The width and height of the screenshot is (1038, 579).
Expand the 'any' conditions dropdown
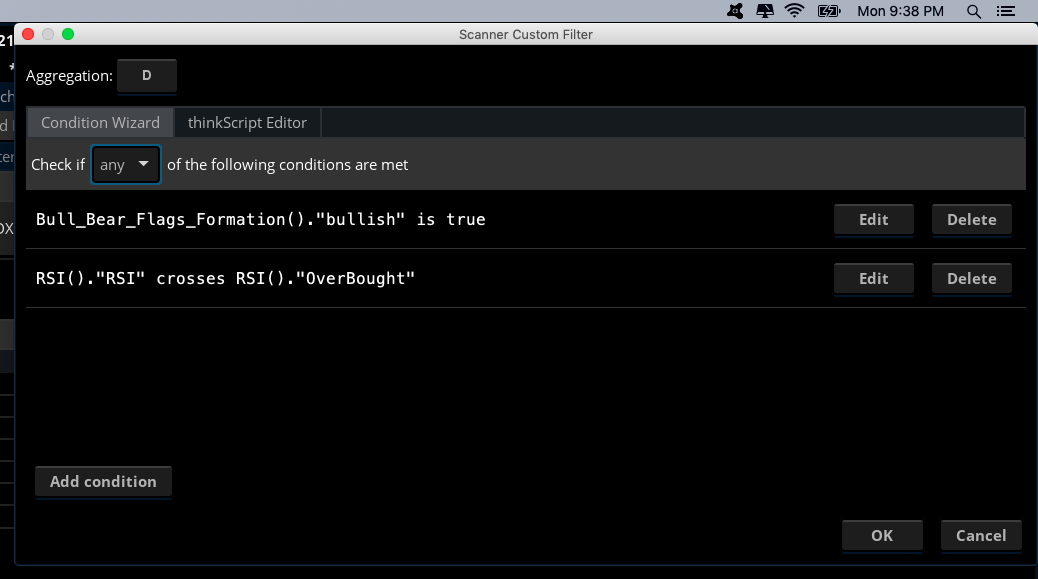[126, 164]
